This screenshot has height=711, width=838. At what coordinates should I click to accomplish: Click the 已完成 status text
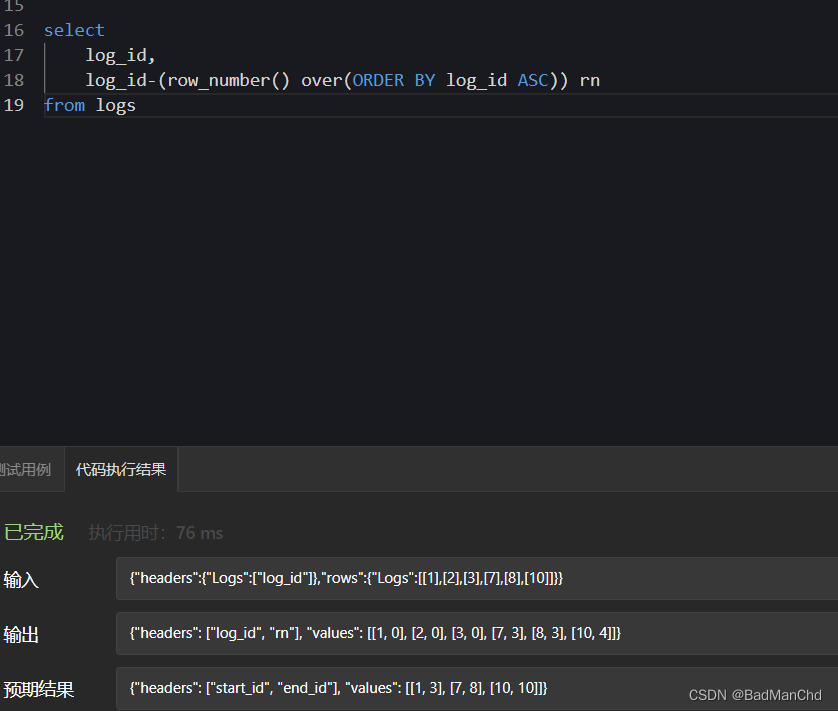[34, 532]
